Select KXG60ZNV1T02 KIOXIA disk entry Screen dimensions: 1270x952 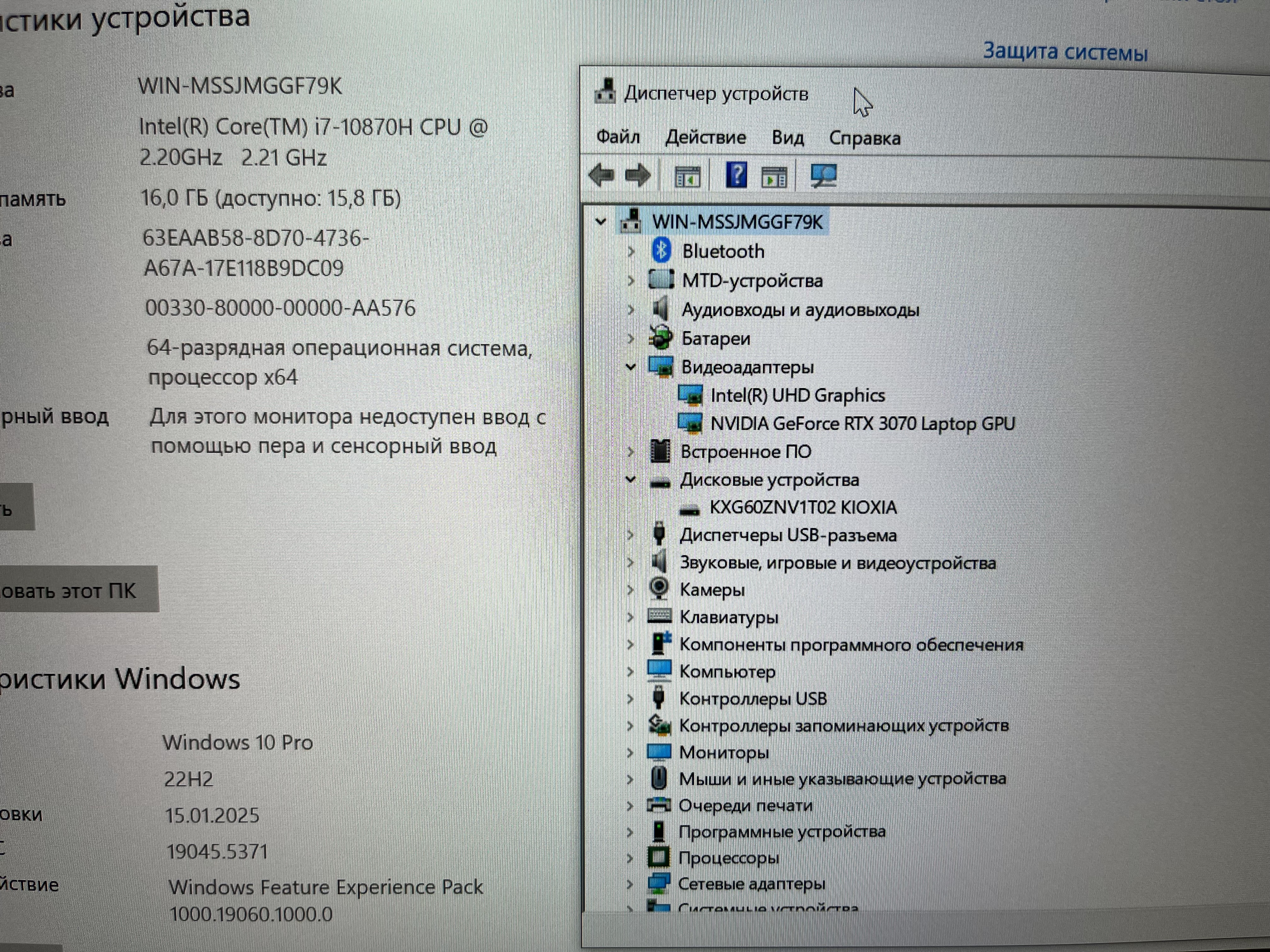click(x=803, y=507)
